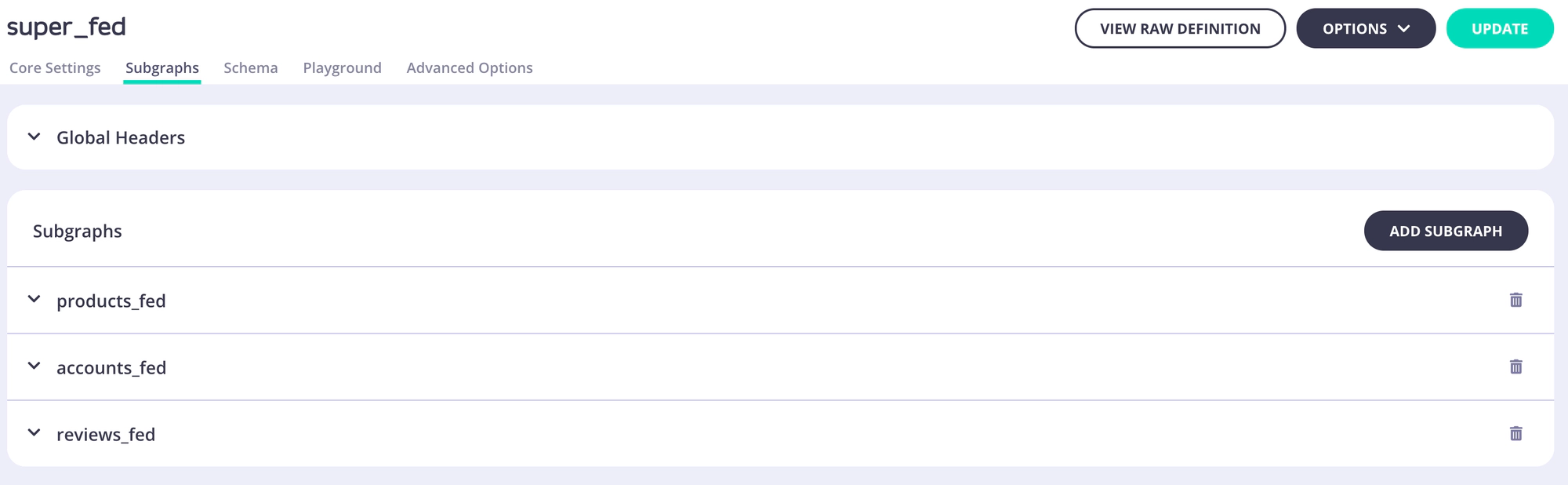Click the Global Headers section title
The image size is (1568, 485).
click(x=121, y=137)
